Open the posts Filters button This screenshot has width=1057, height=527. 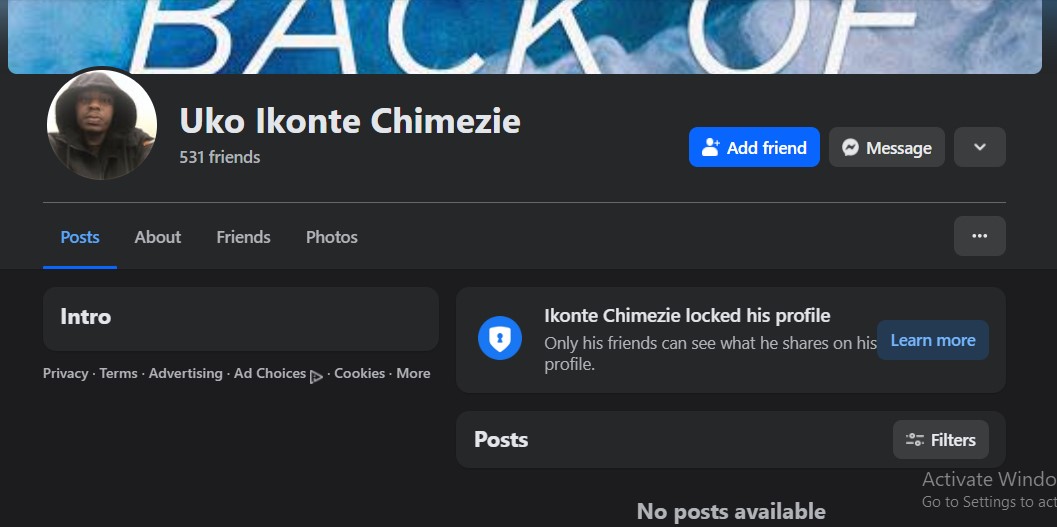pos(940,440)
